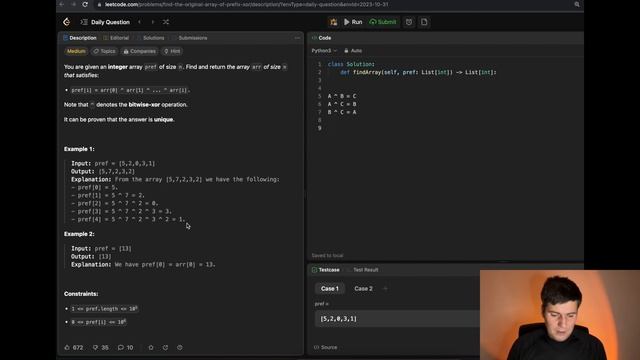Add a new test case plus icon
The width and height of the screenshot is (640, 360).
pyautogui.click(x=385, y=289)
